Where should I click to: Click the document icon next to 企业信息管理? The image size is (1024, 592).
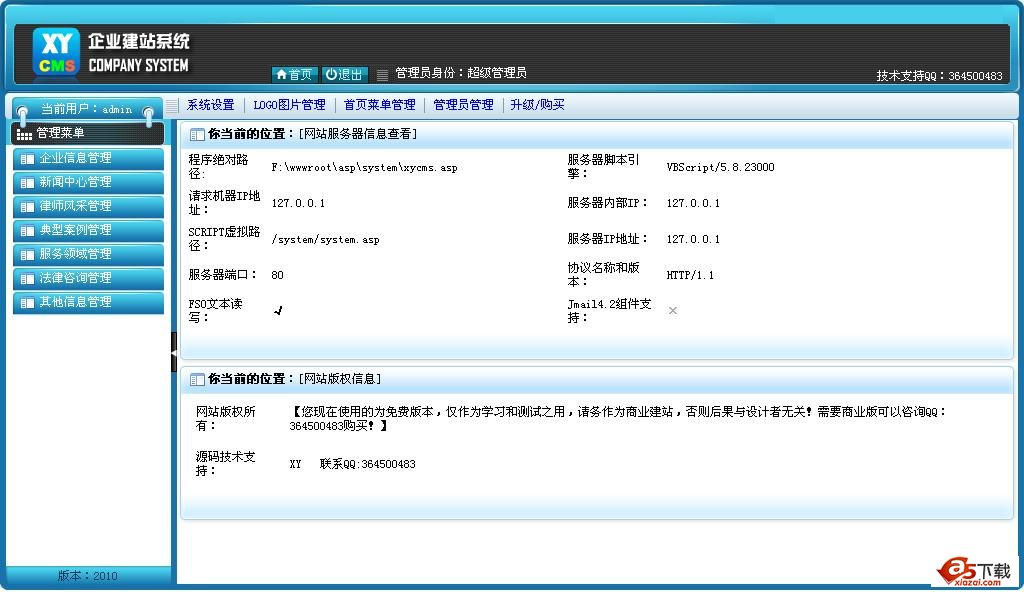click(26, 158)
